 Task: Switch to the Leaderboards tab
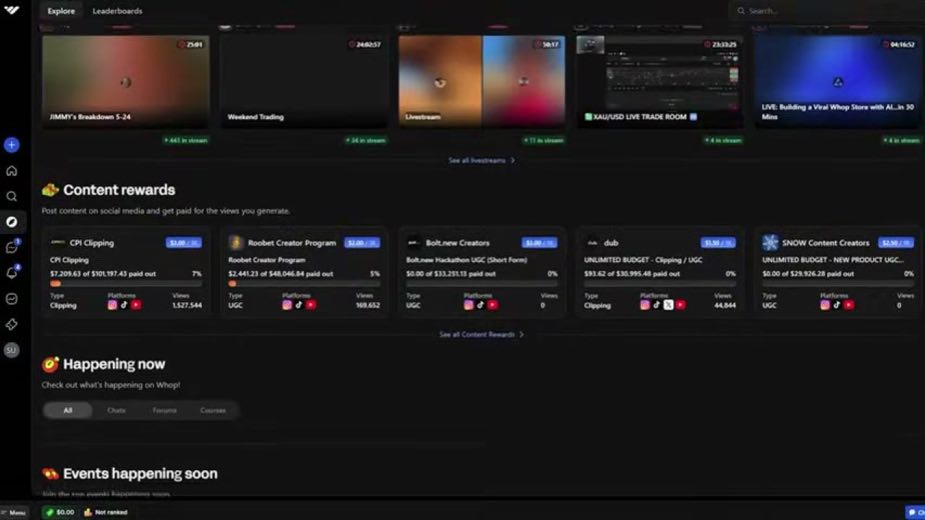click(x=117, y=11)
